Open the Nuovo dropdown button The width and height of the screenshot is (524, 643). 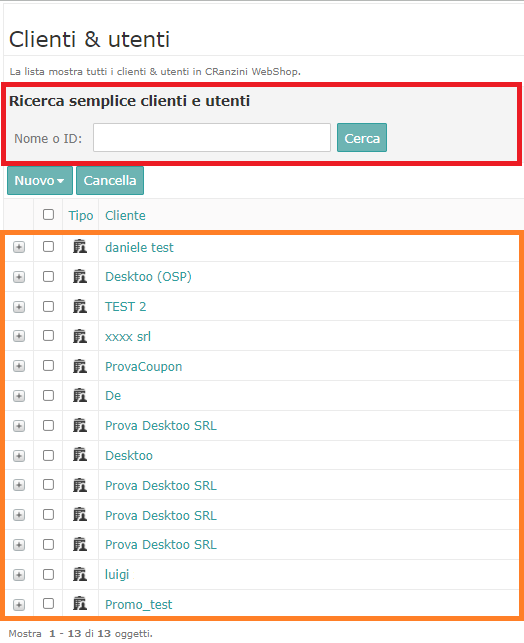pos(40,180)
